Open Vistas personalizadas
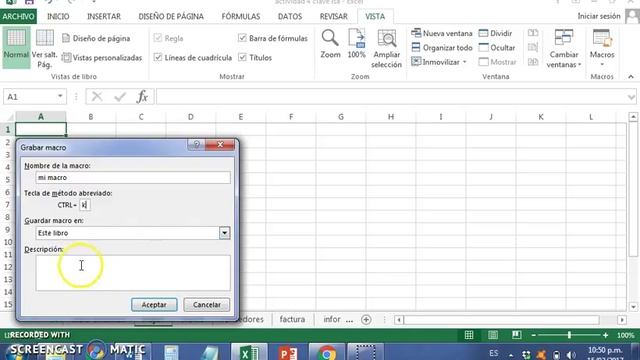This screenshot has width=640, height=360. (102, 58)
